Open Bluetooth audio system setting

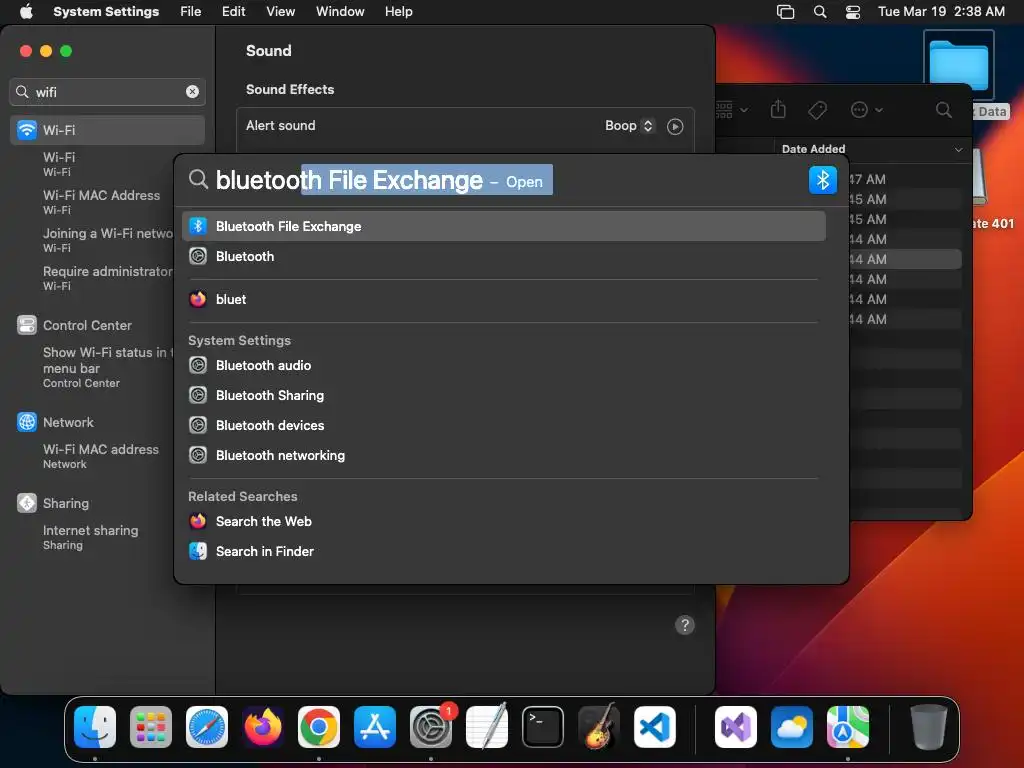click(x=504, y=365)
